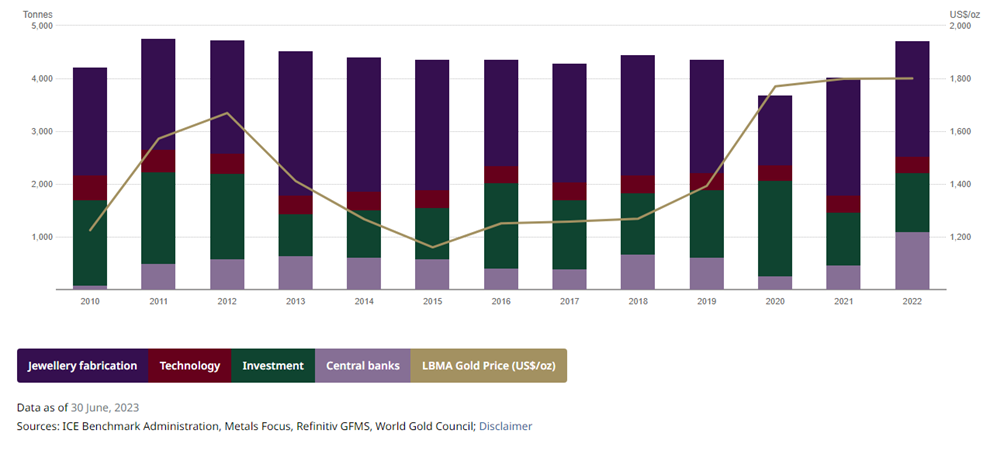Screen dimensions: 1004x451
Task: Click the 2014 x-axis year label
Action: coord(364,300)
